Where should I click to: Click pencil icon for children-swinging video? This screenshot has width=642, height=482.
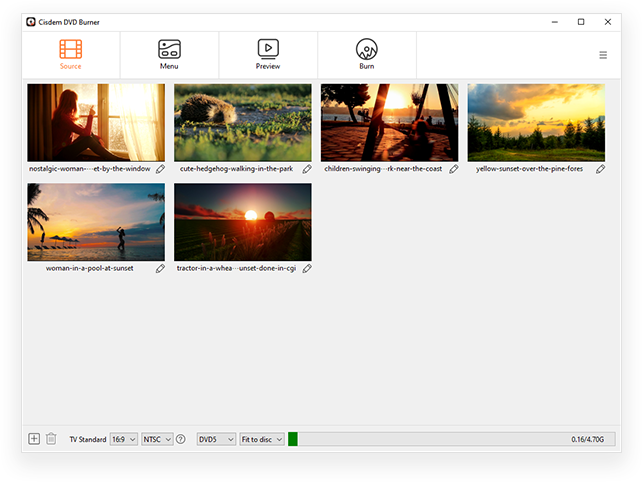[454, 169]
